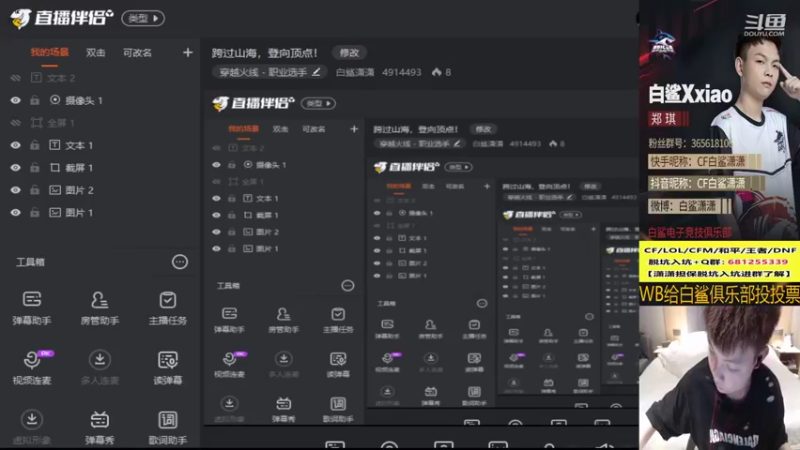Click the 直播伴侣 logo in the top-left header
Image resolution: width=800 pixels, height=450 pixels.
click(x=61, y=18)
